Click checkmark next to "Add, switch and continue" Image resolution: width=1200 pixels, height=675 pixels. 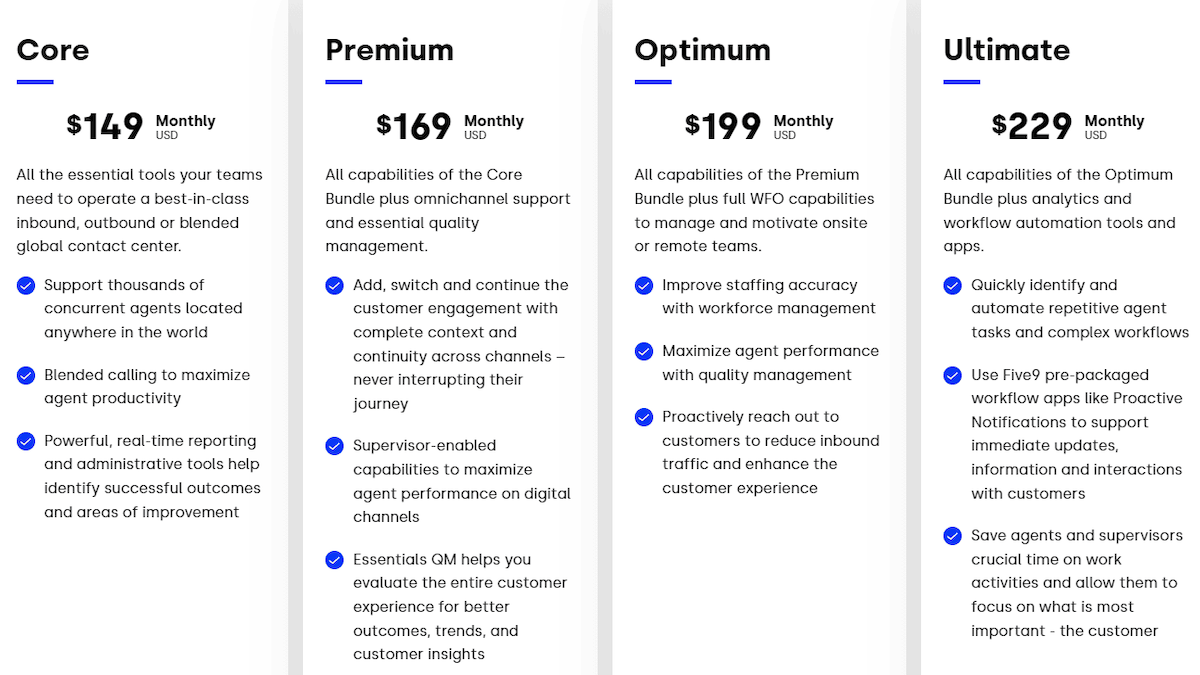(335, 286)
